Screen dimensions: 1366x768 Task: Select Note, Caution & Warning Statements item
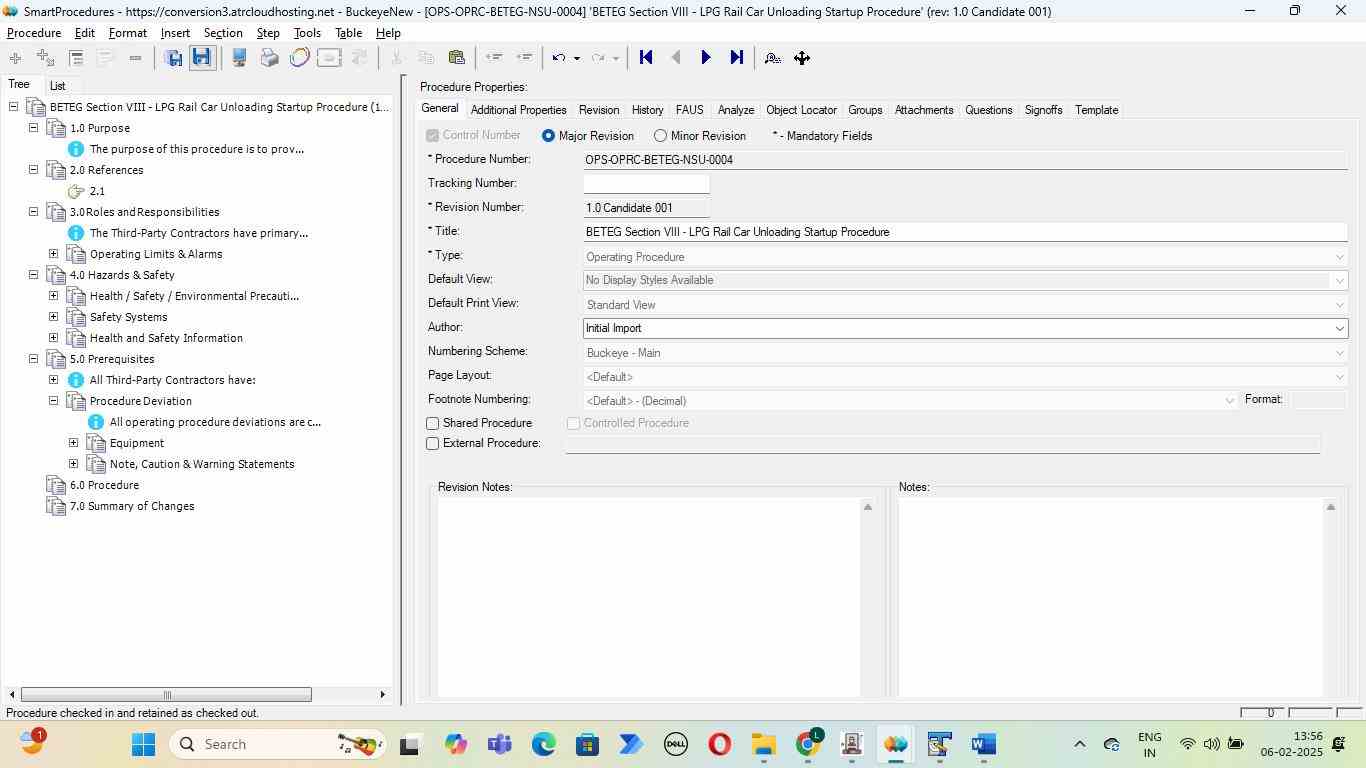pos(202,464)
